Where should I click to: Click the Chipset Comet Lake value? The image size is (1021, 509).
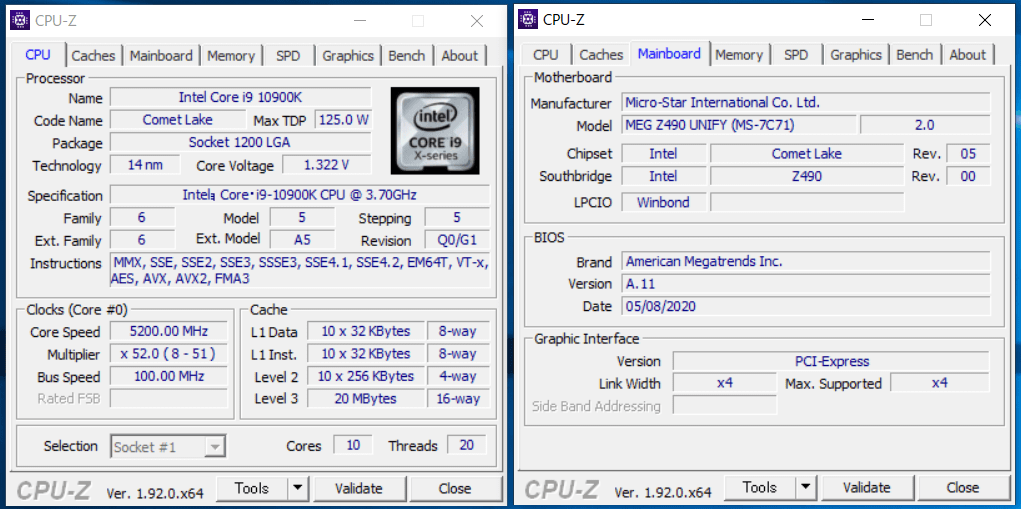[807, 154]
